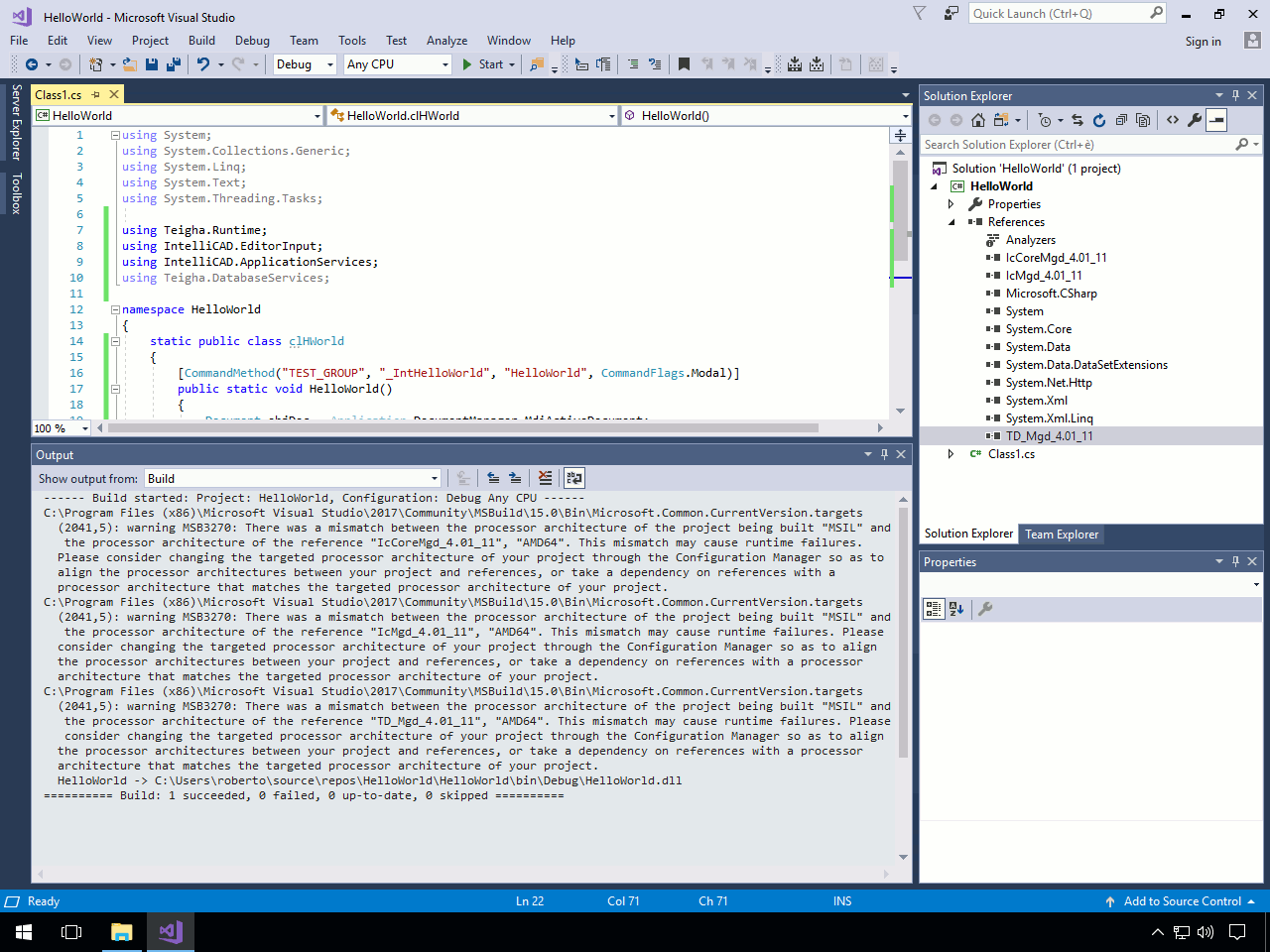Image resolution: width=1270 pixels, height=952 pixels.
Task: Open HelloWorld.clHWorld type dropdown
Action: click(x=472, y=115)
